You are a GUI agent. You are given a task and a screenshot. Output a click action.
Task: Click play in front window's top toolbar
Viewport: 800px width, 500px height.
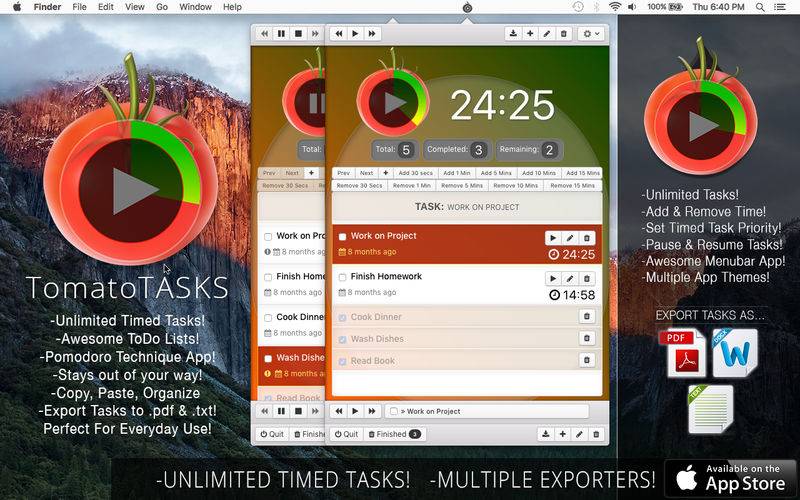click(355, 34)
